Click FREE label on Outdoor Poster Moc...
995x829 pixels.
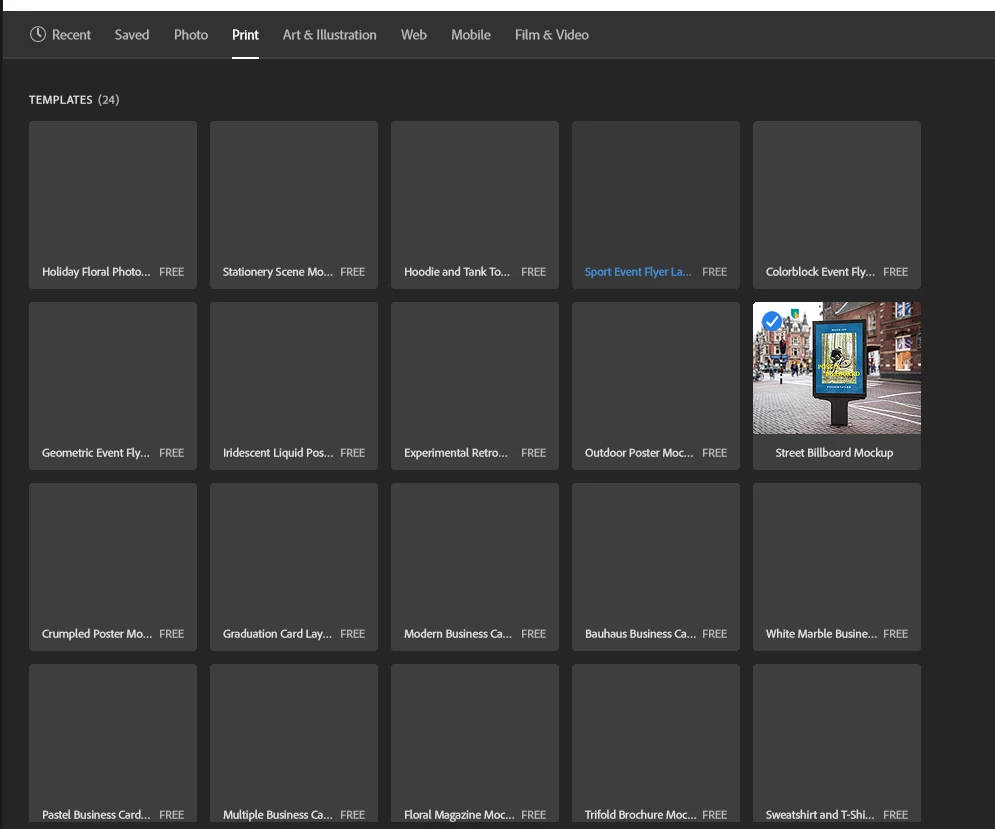click(x=715, y=453)
